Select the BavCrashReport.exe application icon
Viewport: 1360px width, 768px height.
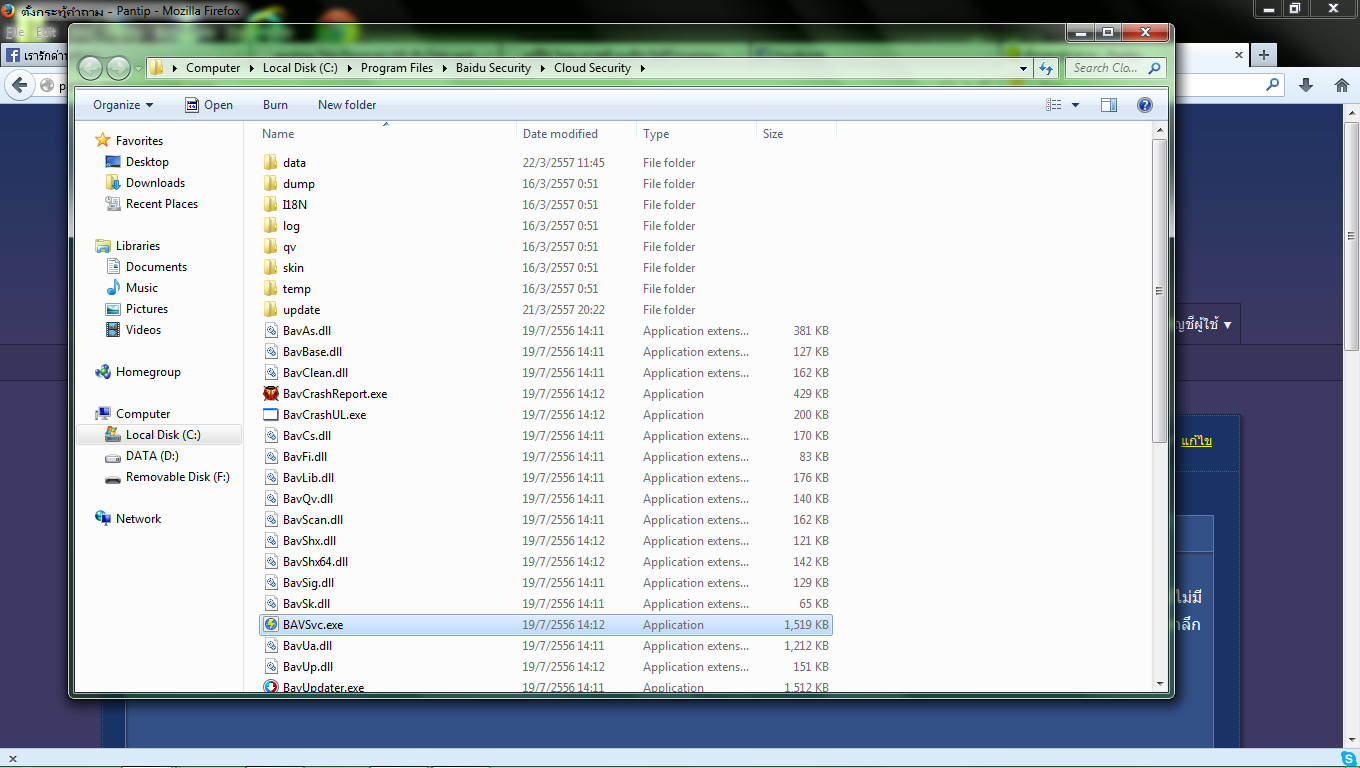270,394
